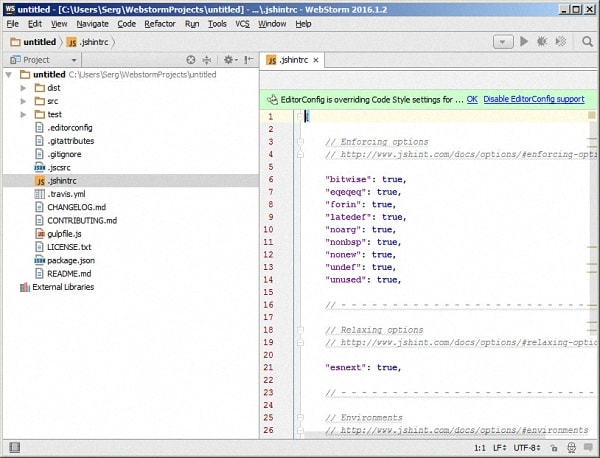600x458 pixels.
Task: Click the Collapse All icon in Project panel
Action: tap(207, 60)
